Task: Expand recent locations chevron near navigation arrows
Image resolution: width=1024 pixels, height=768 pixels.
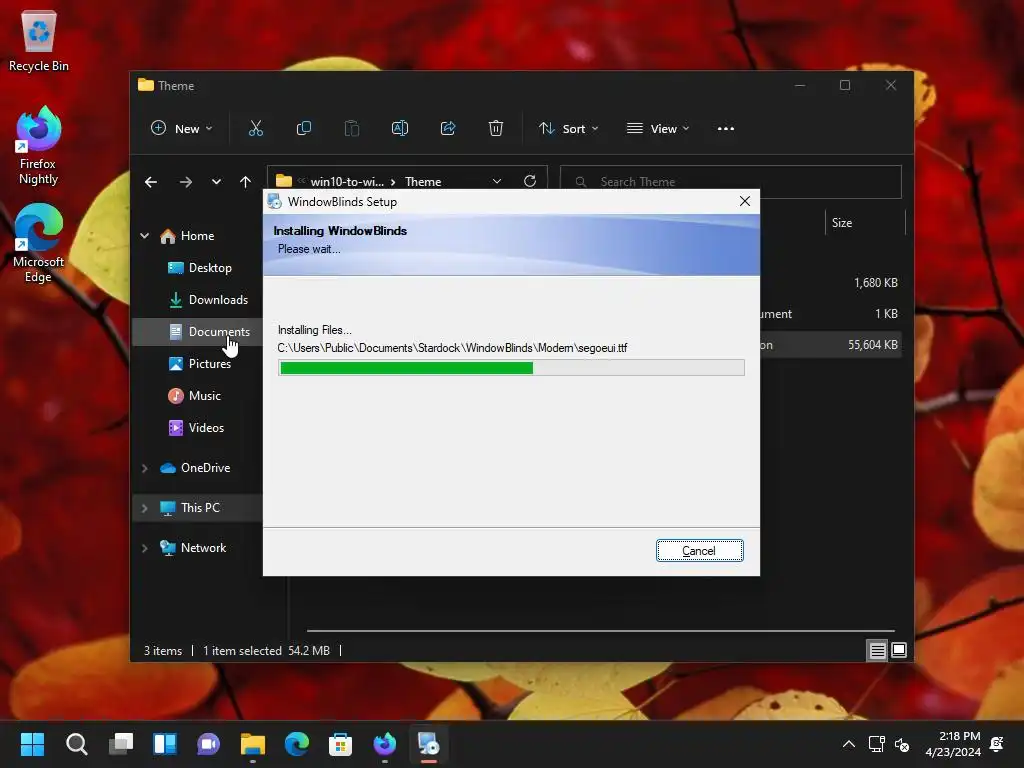Action: pos(216,182)
